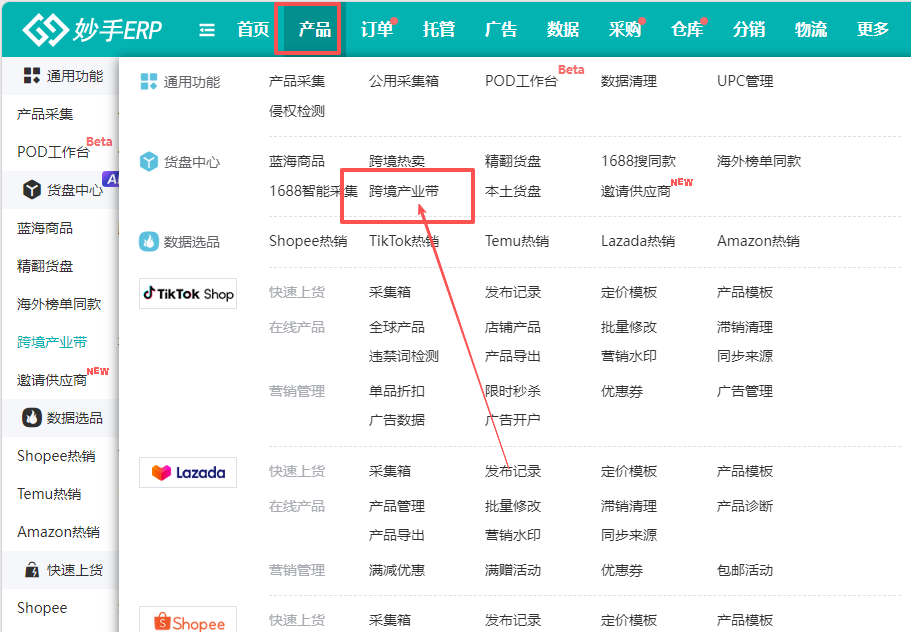Screen dimensions: 911x632
Task: Click the hamburger menu icon
Action: (x=206, y=29)
